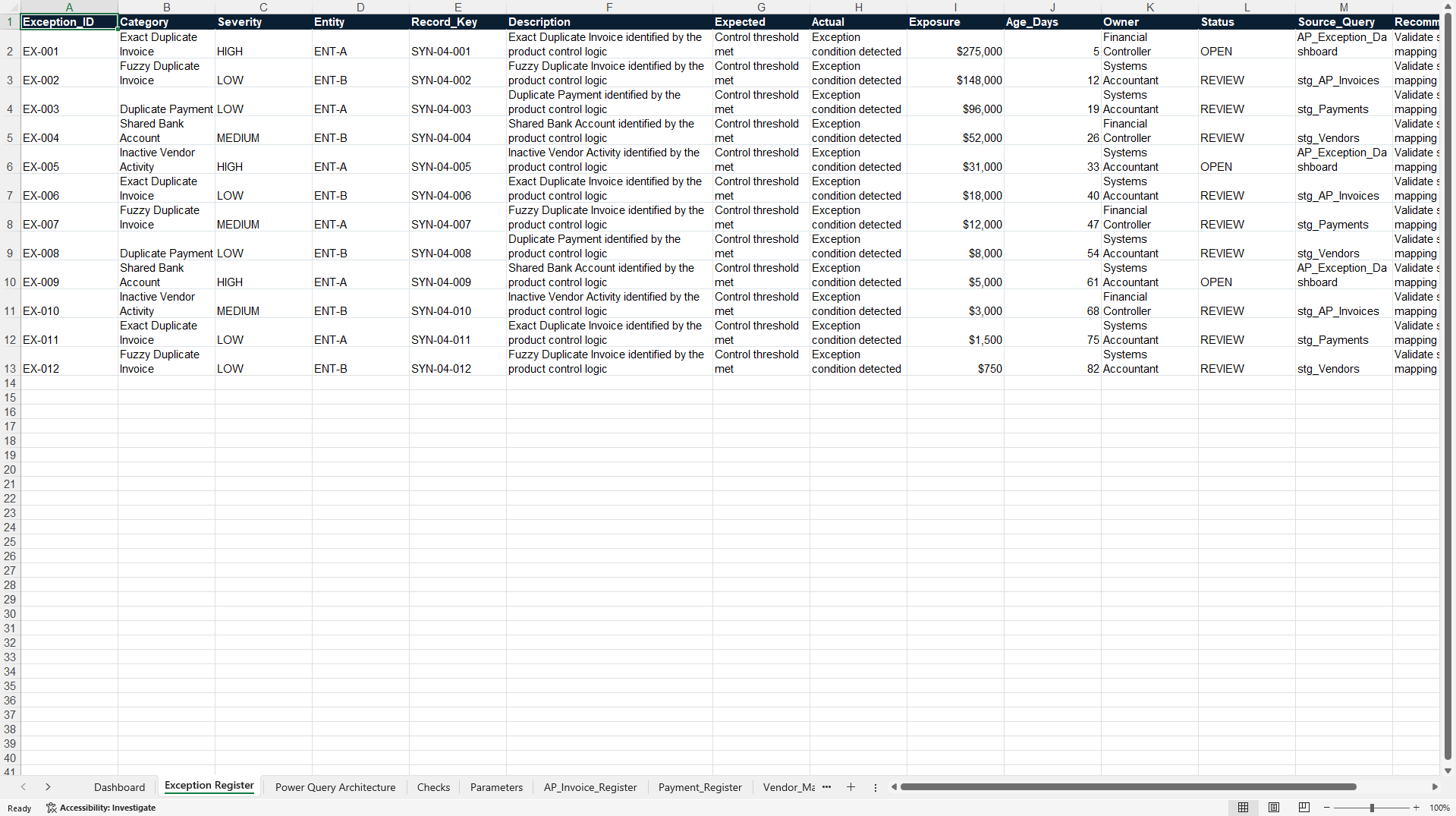Click record key SYN-04-005
The image size is (1456, 816).
pyautogui.click(x=458, y=159)
